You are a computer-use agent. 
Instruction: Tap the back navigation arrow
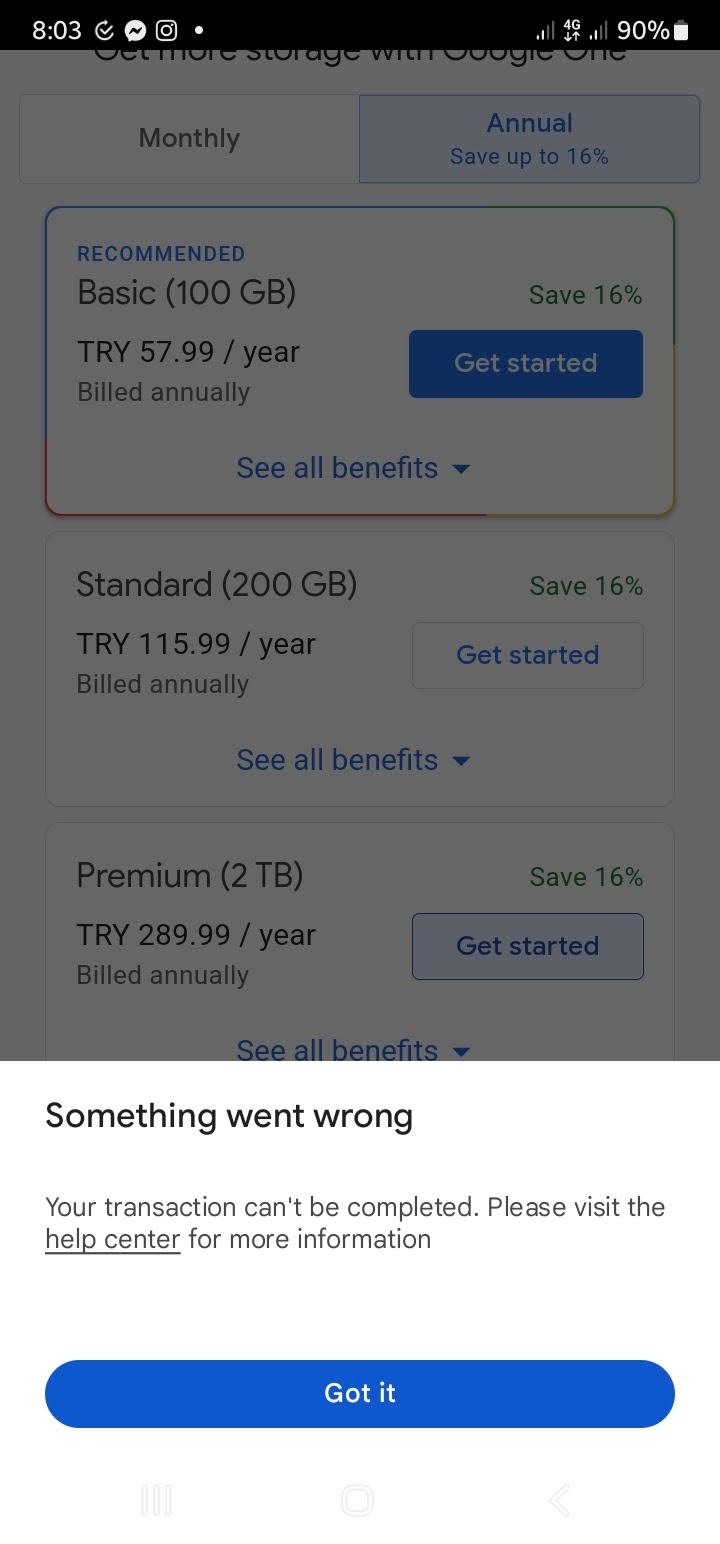[560, 1500]
